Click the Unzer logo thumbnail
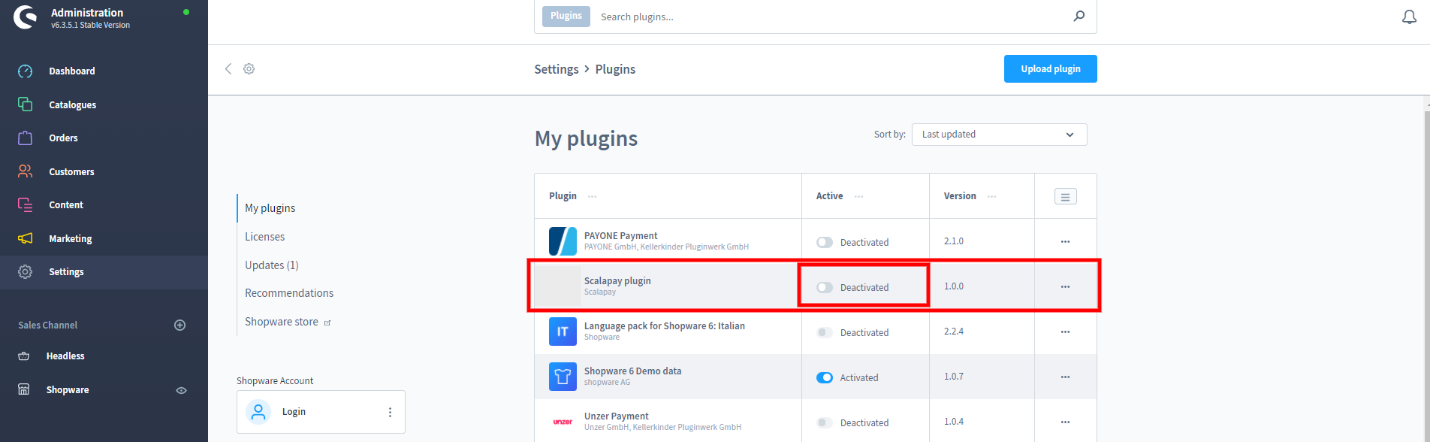The image size is (1430, 442). (x=563, y=422)
